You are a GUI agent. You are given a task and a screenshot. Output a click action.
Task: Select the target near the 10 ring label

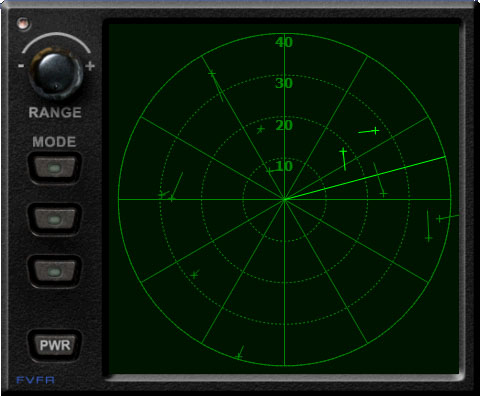coord(269,171)
